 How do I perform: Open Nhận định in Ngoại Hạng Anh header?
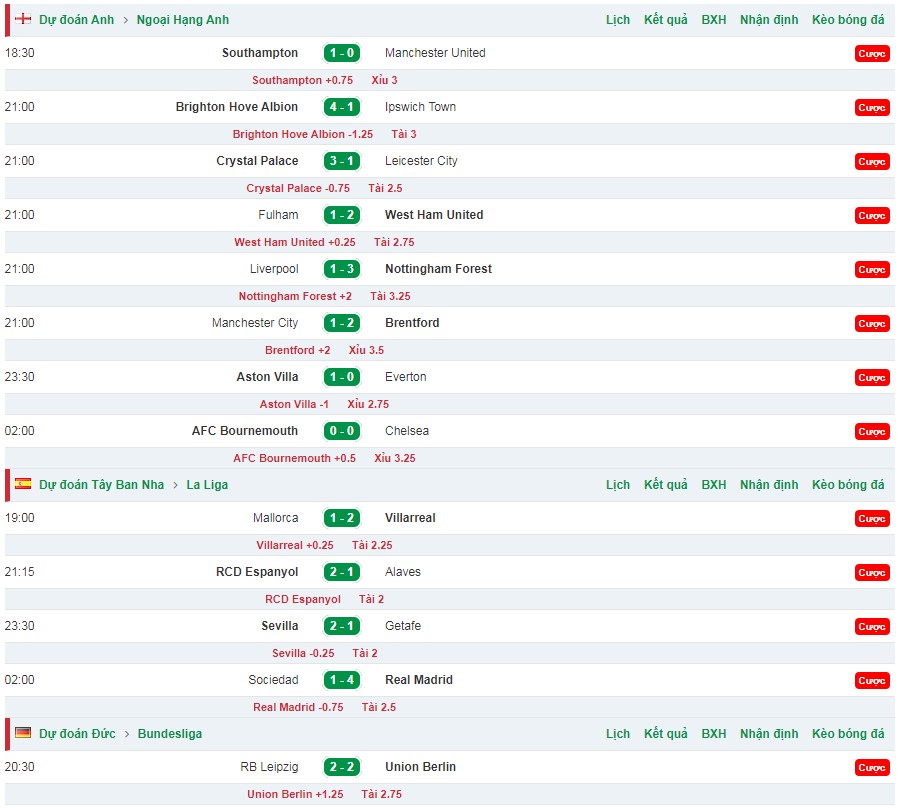pyautogui.click(x=769, y=20)
